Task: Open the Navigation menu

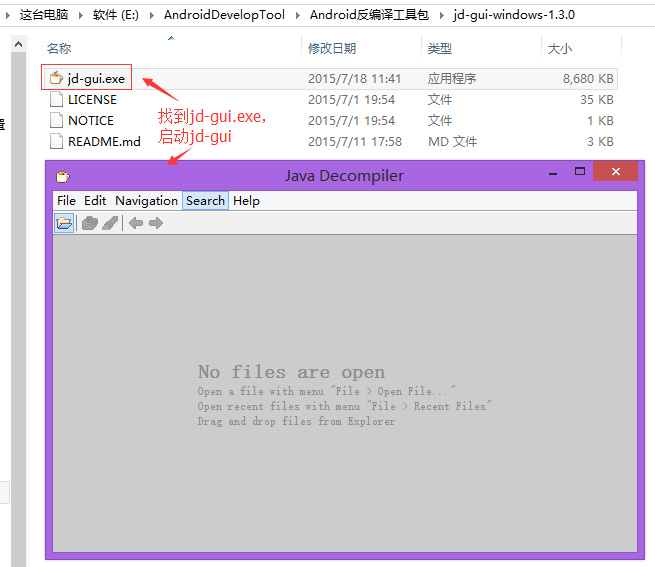Action: [146, 200]
